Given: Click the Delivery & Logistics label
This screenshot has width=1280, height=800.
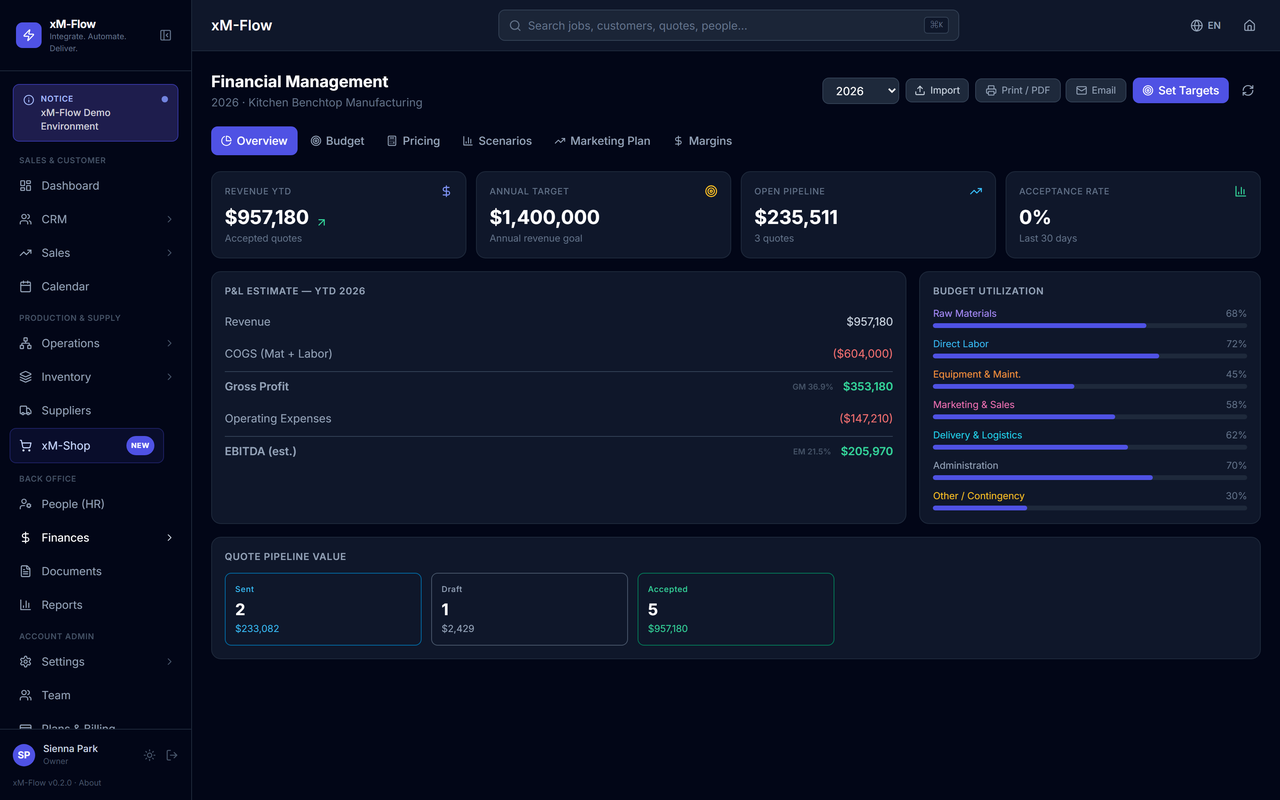Looking at the screenshot, I should [978, 436].
